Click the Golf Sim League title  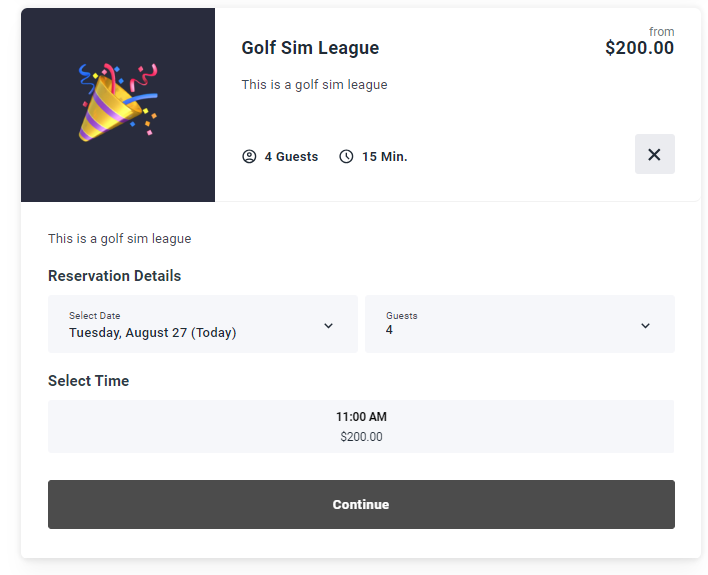click(x=310, y=48)
